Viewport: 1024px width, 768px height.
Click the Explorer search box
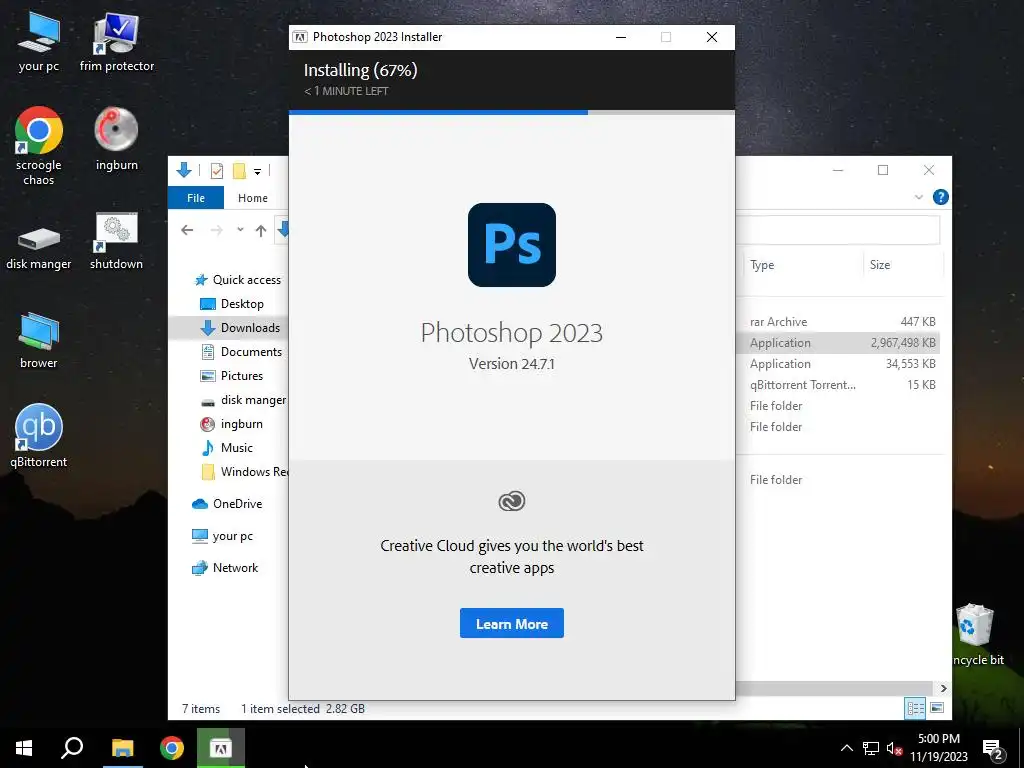pyautogui.click(x=839, y=231)
